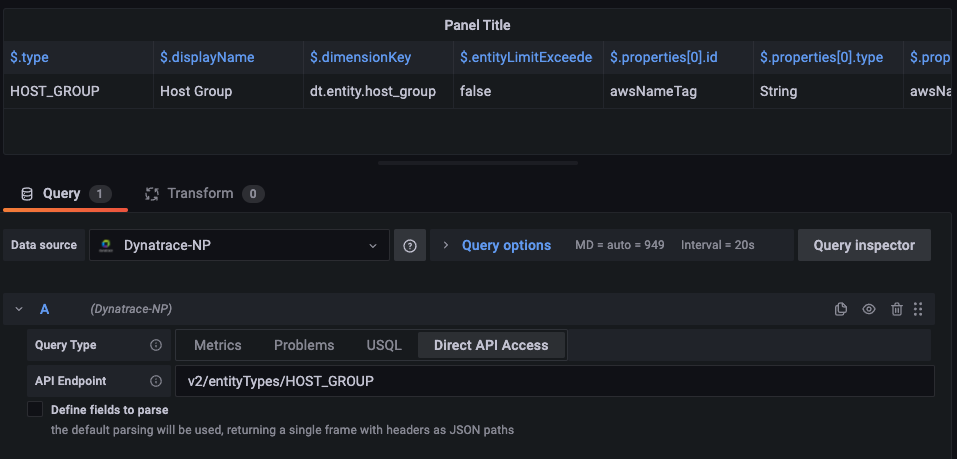Image resolution: width=957 pixels, height=459 pixels.
Task: Select the Problems query type
Action: tap(304, 345)
